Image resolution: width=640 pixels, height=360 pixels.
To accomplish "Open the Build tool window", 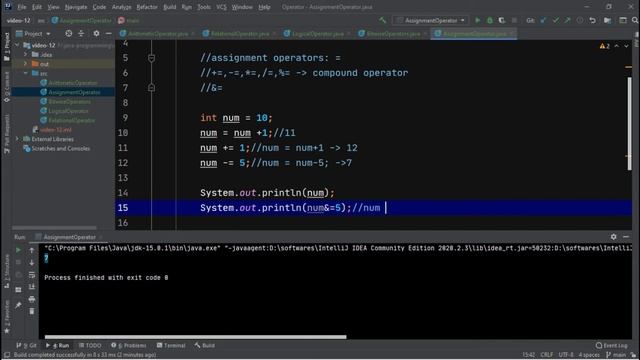I will [205, 345].
